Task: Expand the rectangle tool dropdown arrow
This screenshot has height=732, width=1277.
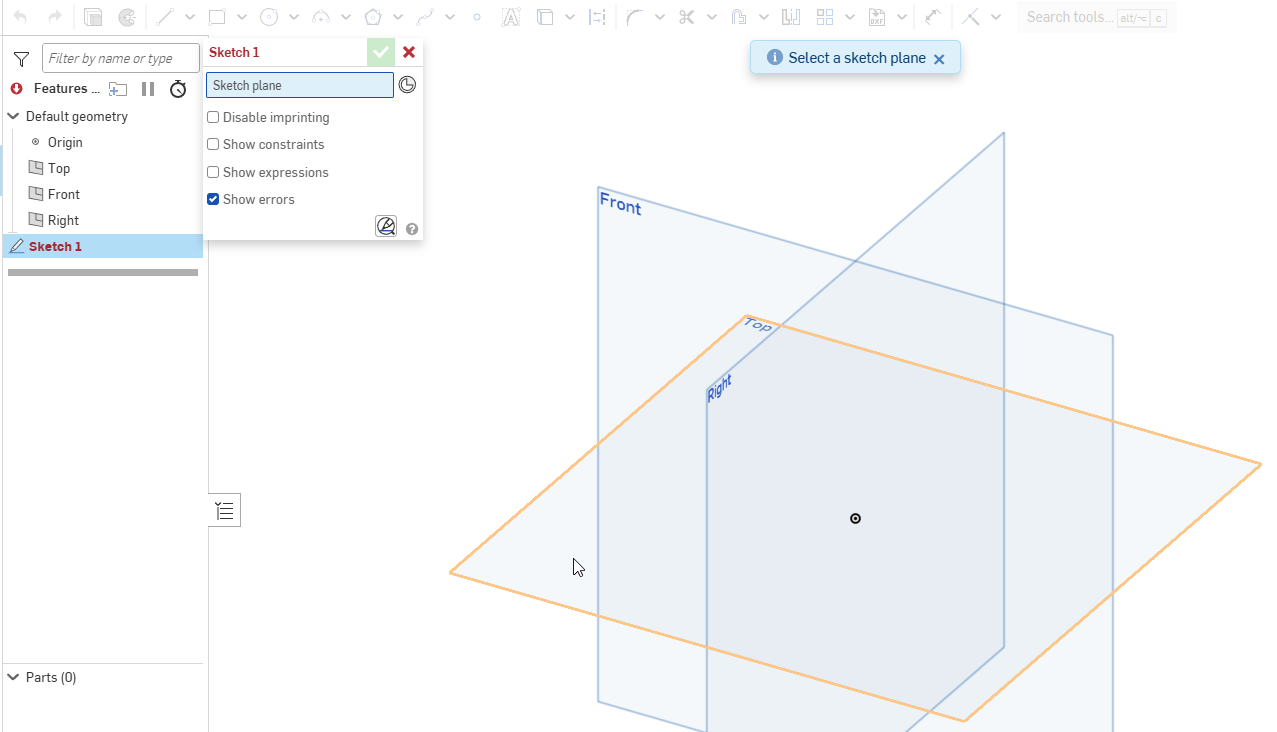Action: (x=241, y=17)
